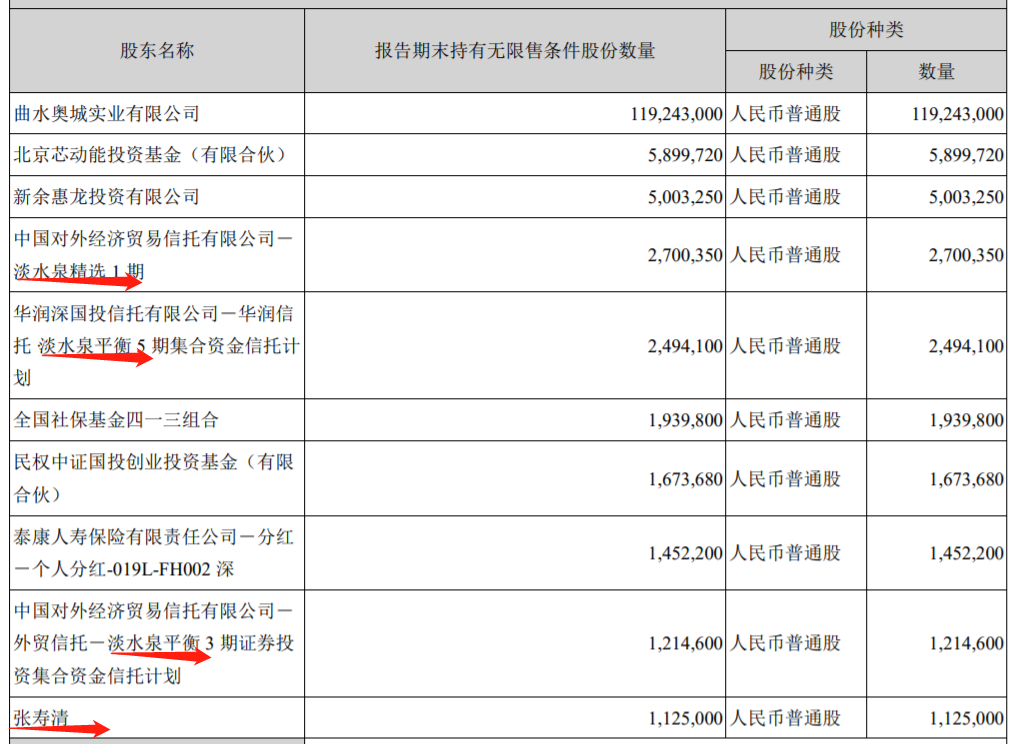The width and height of the screenshot is (1019, 744).
Task: Select the 数量 sub-column header
Action: point(936,71)
